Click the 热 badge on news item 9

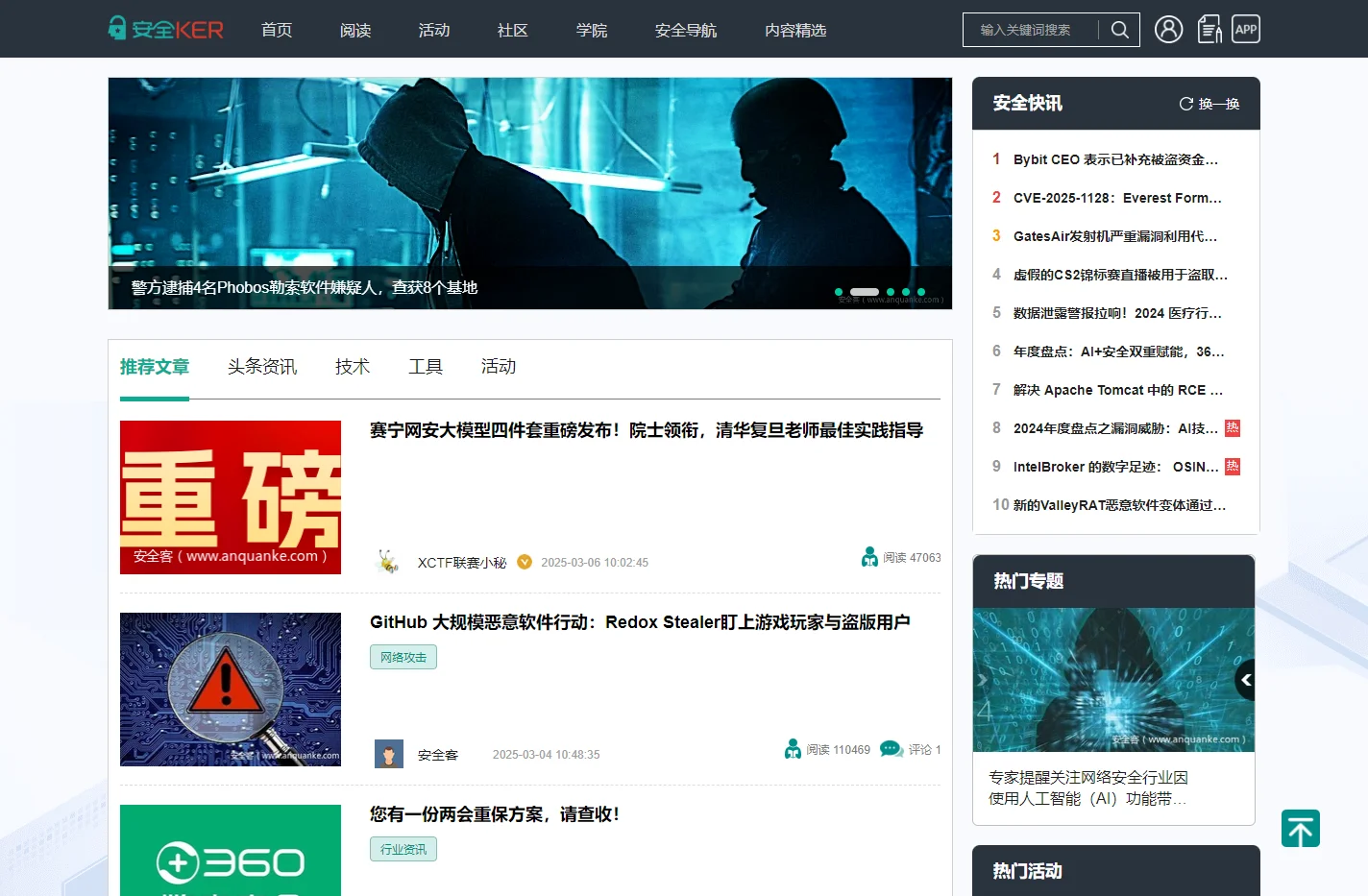[x=1233, y=467]
